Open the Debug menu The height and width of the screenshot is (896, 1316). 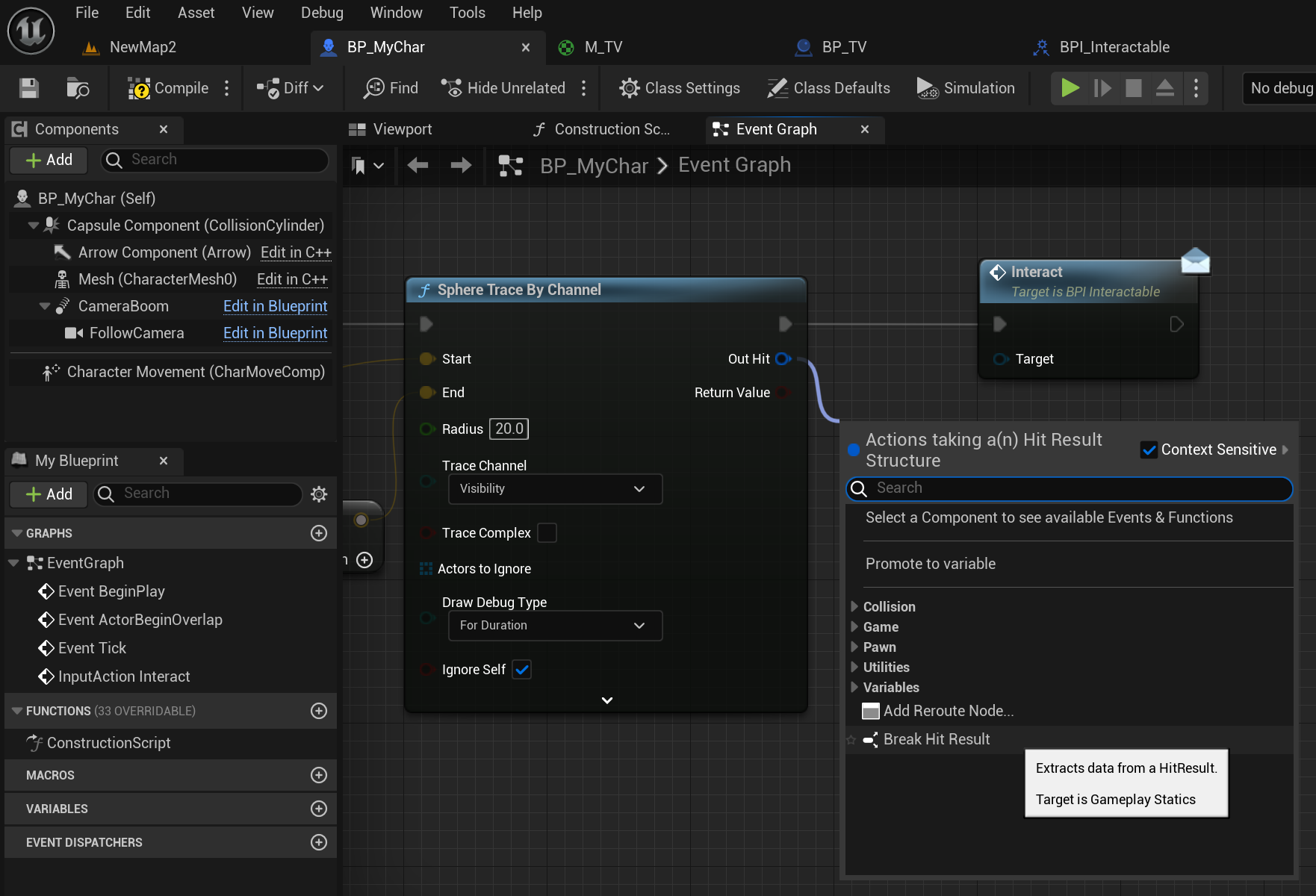click(322, 13)
